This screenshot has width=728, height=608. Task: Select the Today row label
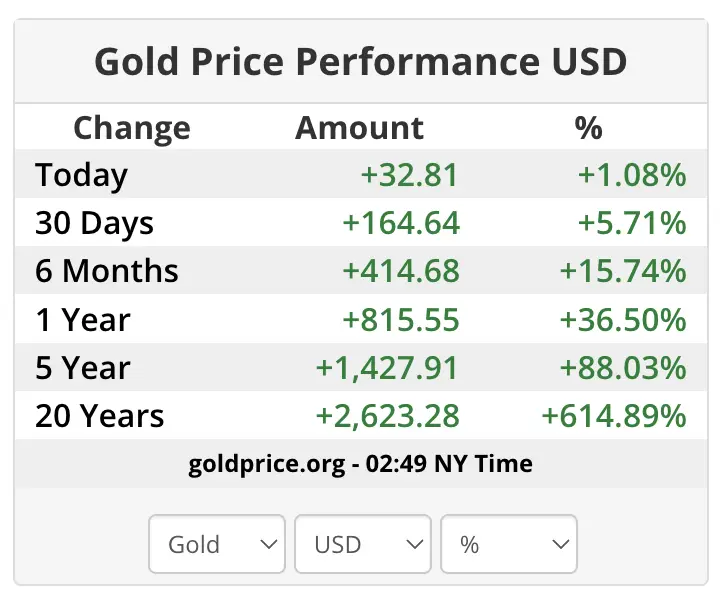81,176
